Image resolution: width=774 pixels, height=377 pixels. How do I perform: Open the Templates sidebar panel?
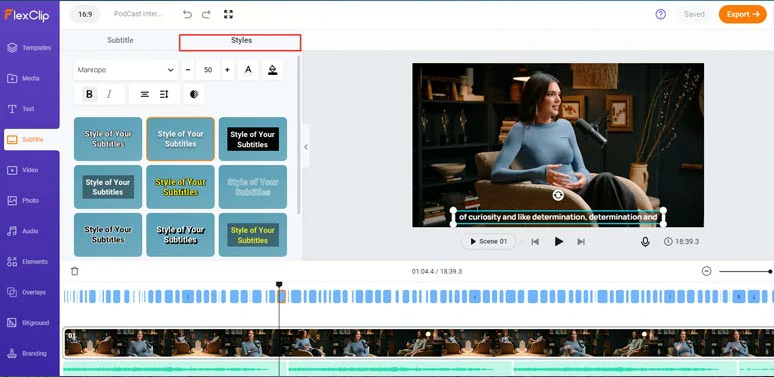pyautogui.click(x=30, y=48)
